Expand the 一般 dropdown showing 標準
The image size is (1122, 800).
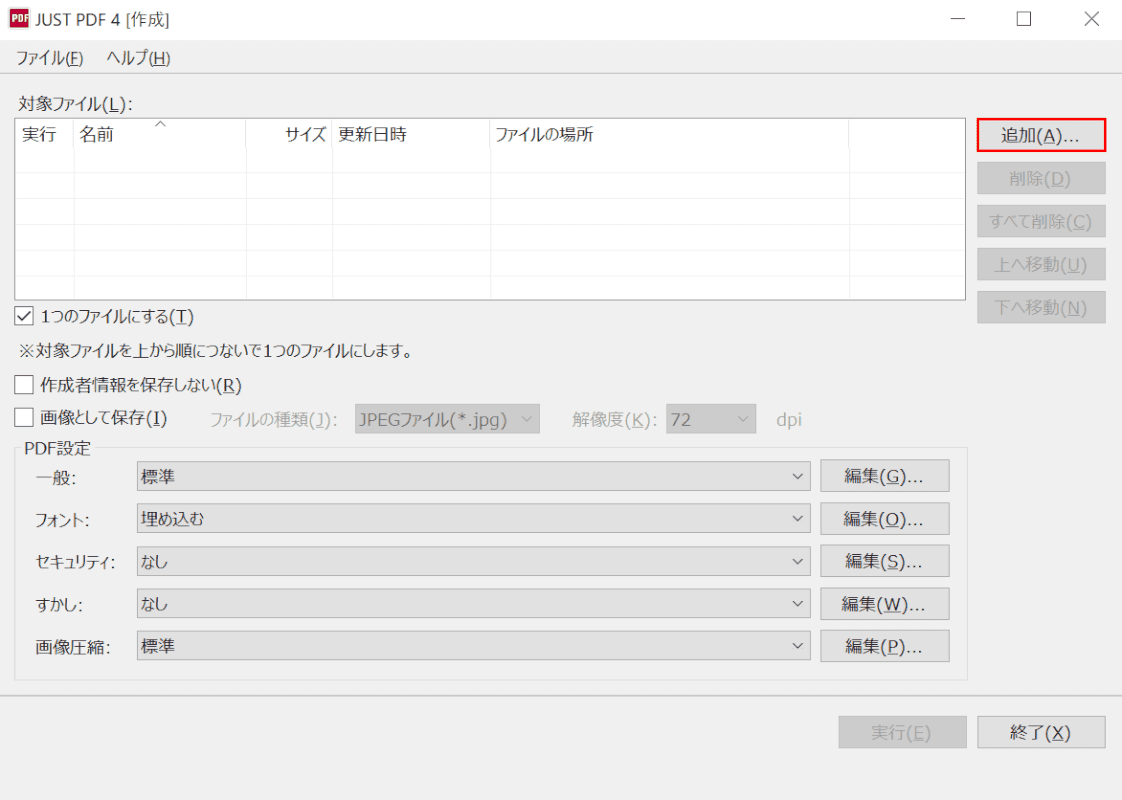(473, 477)
